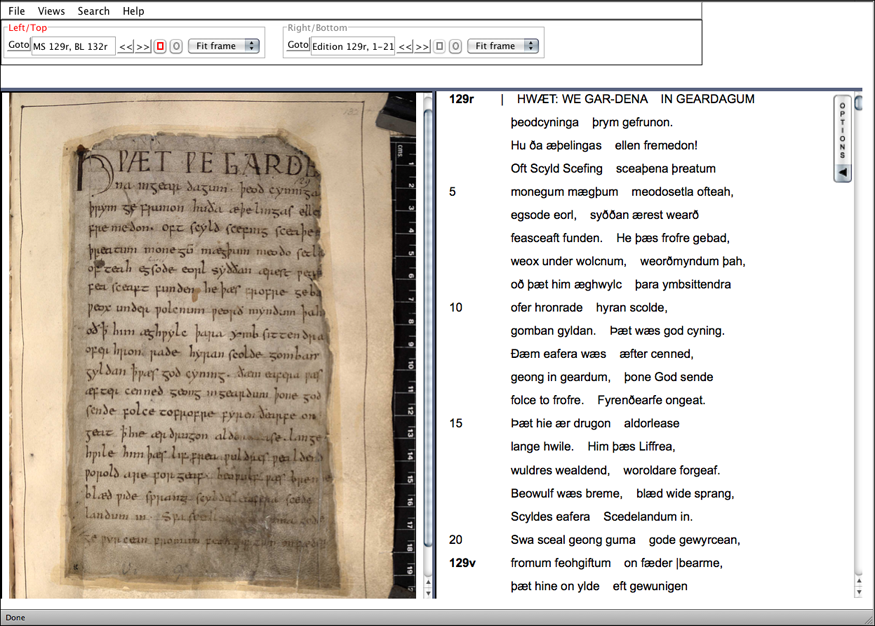875x626 pixels.
Task: Click the line "monegum mægþum meodosetla ofteah,"
Action: pos(622,192)
